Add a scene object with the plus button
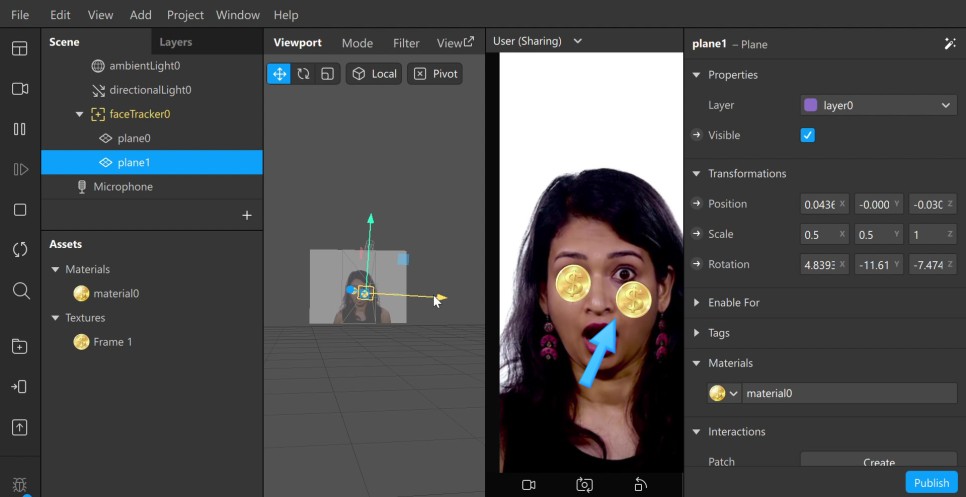Viewport: 966px width, 497px height. click(x=247, y=216)
